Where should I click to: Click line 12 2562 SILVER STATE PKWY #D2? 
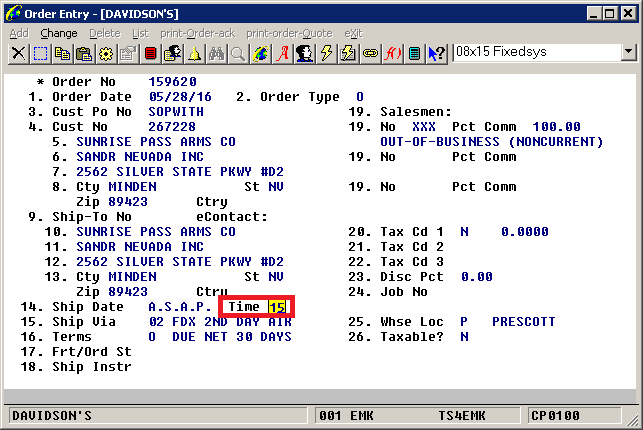click(180, 262)
